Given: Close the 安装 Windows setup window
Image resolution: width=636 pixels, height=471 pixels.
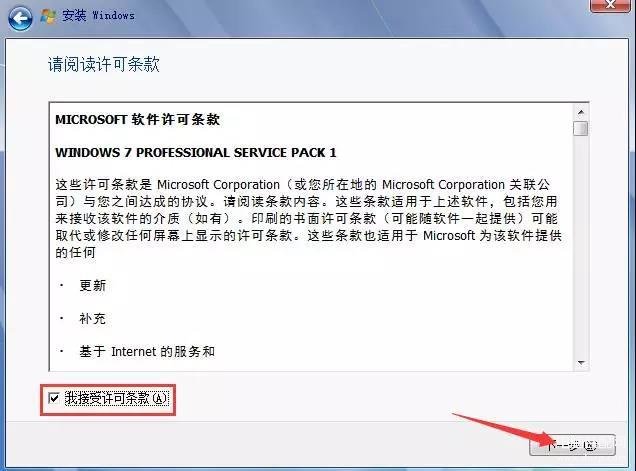Looking at the screenshot, I should [x=610, y=5].
